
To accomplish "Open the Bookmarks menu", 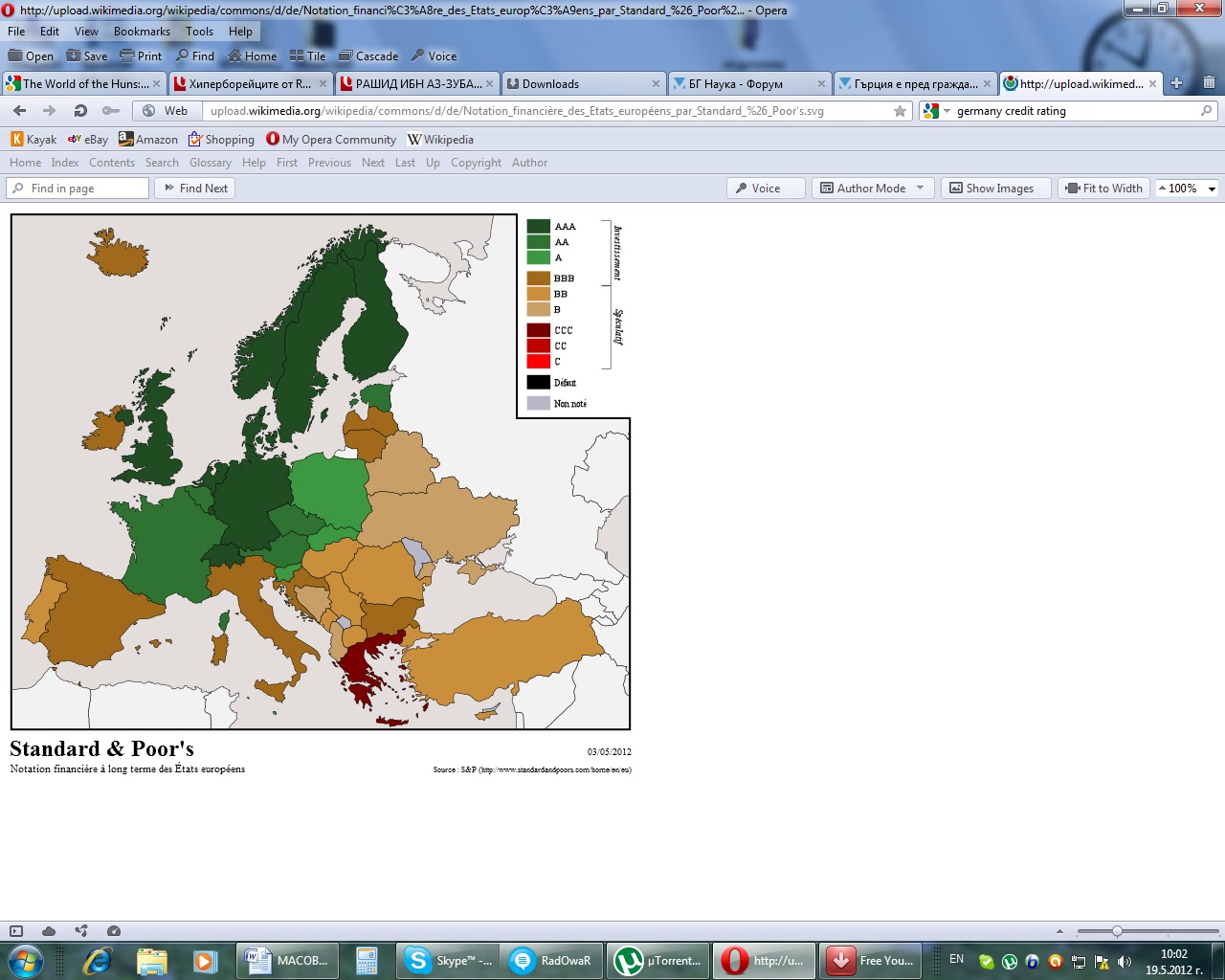I will click(x=141, y=32).
